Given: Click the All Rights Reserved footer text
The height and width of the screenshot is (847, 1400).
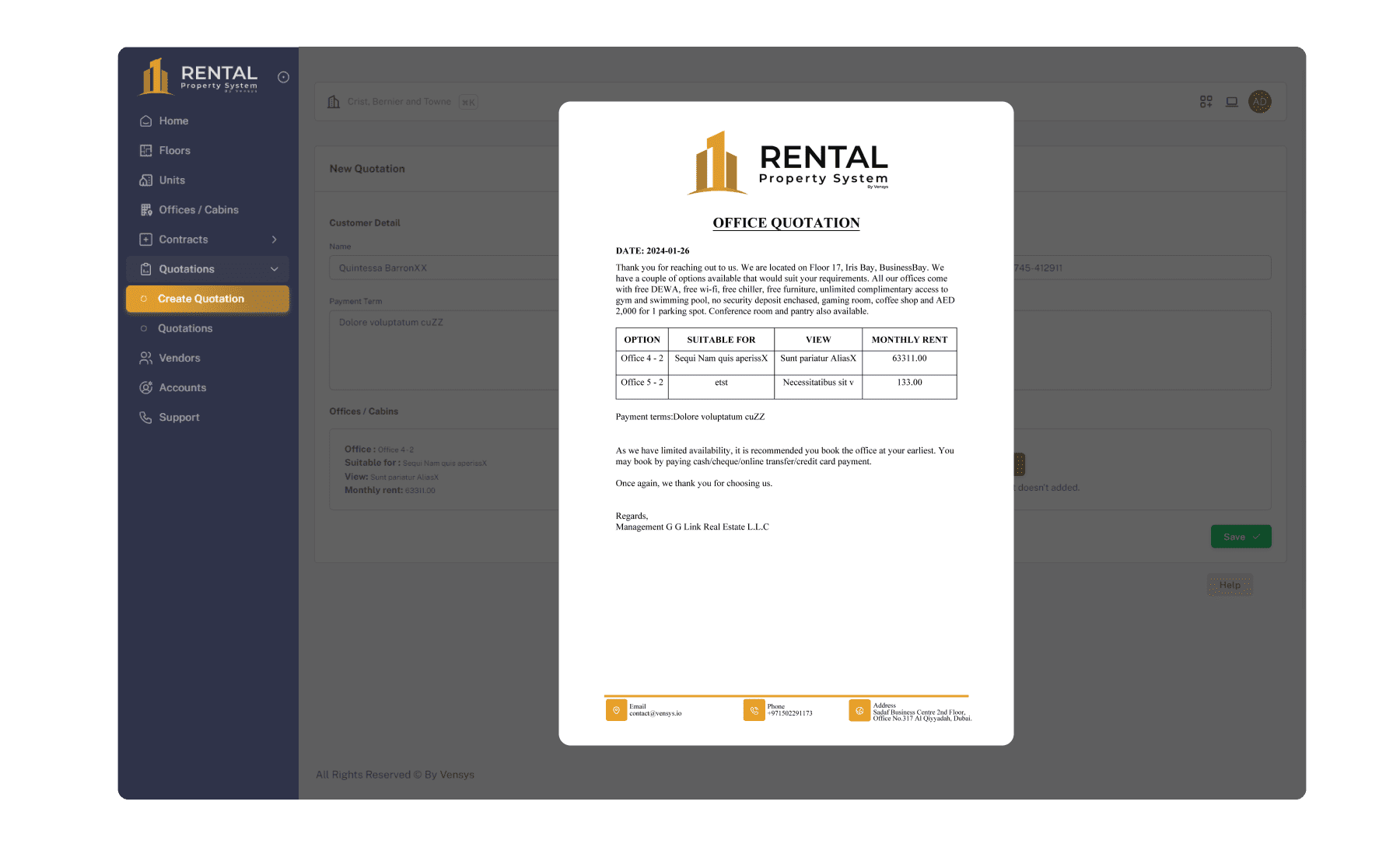Looking at the screenshot, I should [395, 775].
